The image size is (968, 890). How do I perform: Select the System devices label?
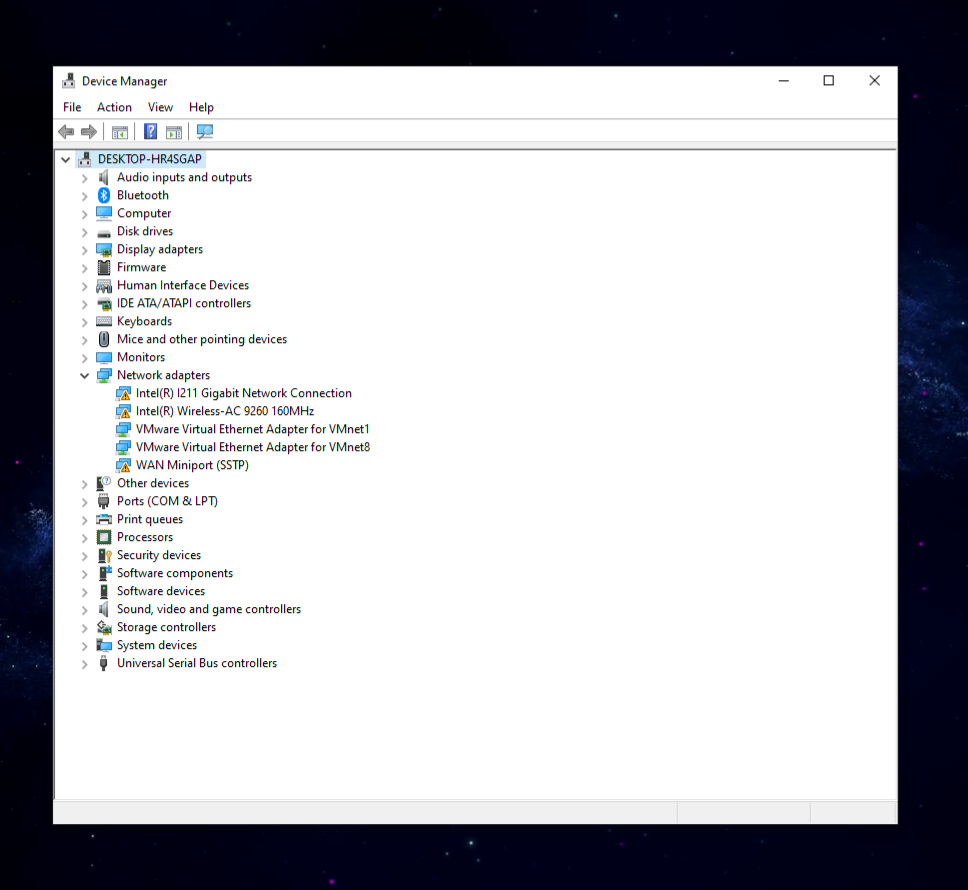157,645
